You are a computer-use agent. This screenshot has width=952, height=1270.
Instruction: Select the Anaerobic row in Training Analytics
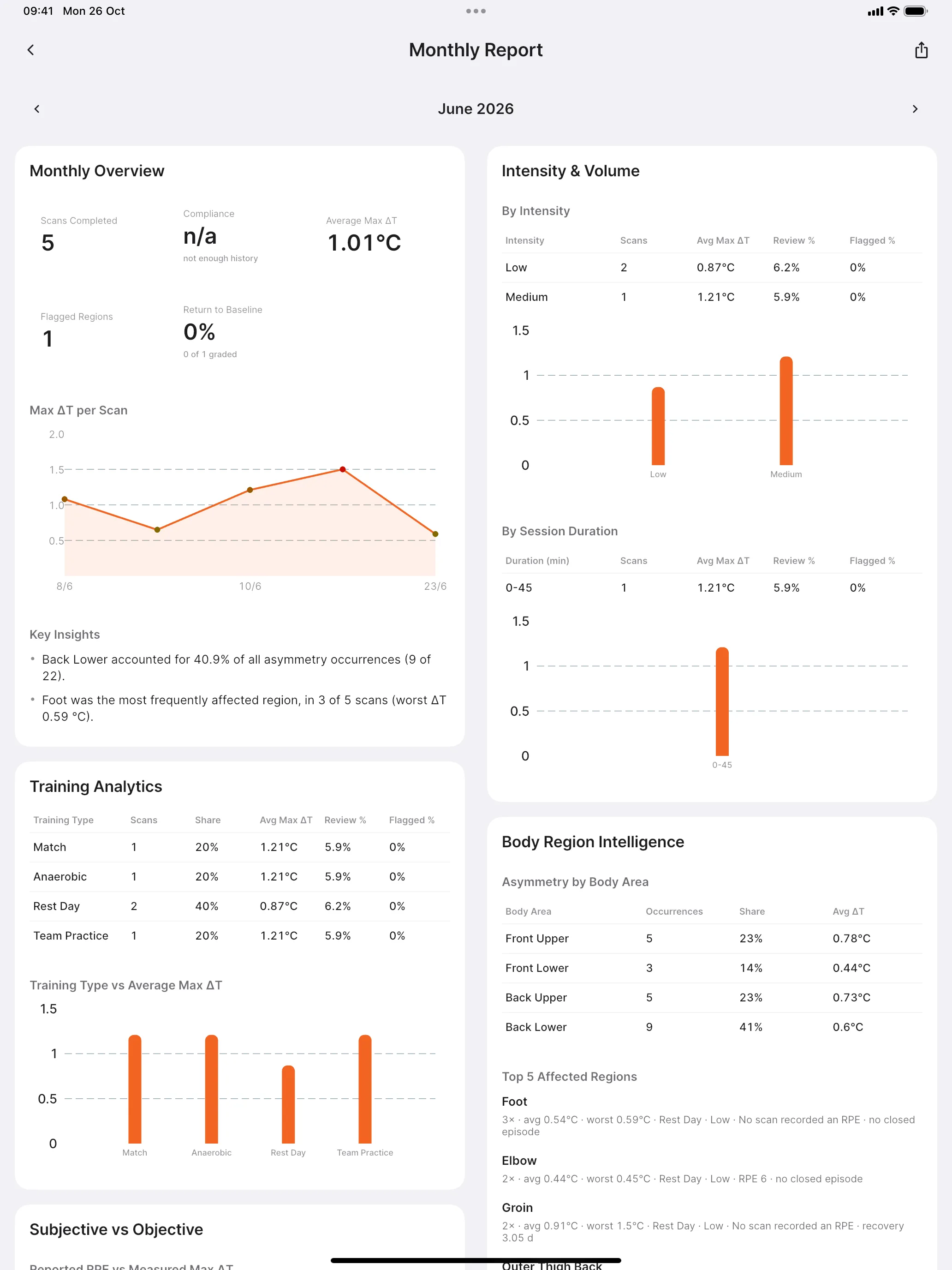[x=240, y=877]
